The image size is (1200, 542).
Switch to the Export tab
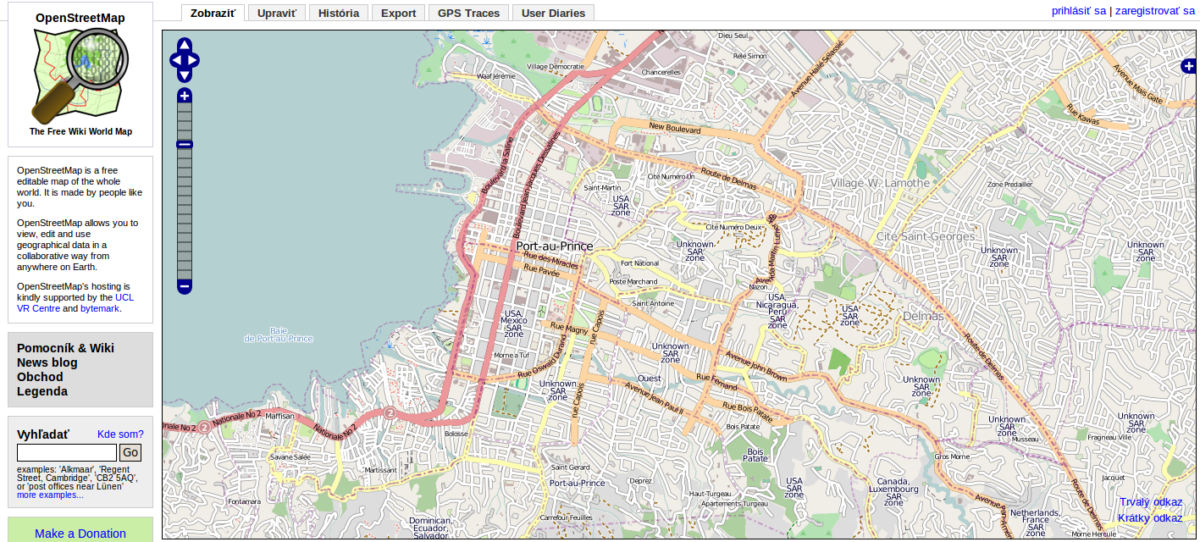click(x=398, y=13)
